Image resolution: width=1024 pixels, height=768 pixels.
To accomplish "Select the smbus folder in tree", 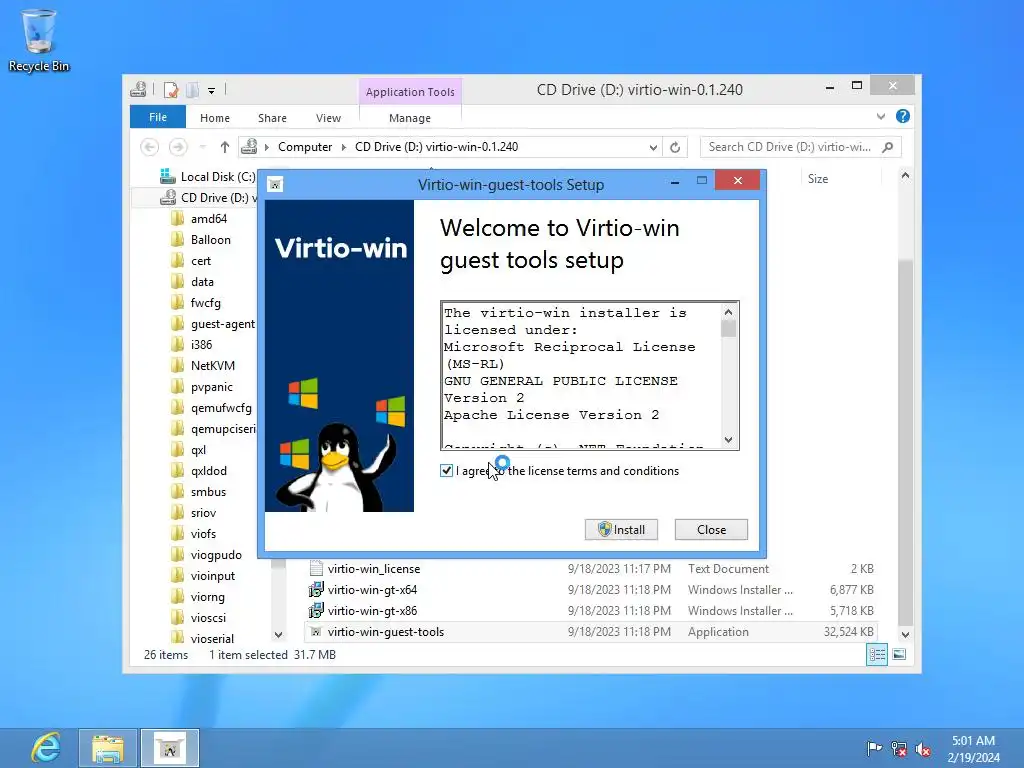I will [208, 492].
